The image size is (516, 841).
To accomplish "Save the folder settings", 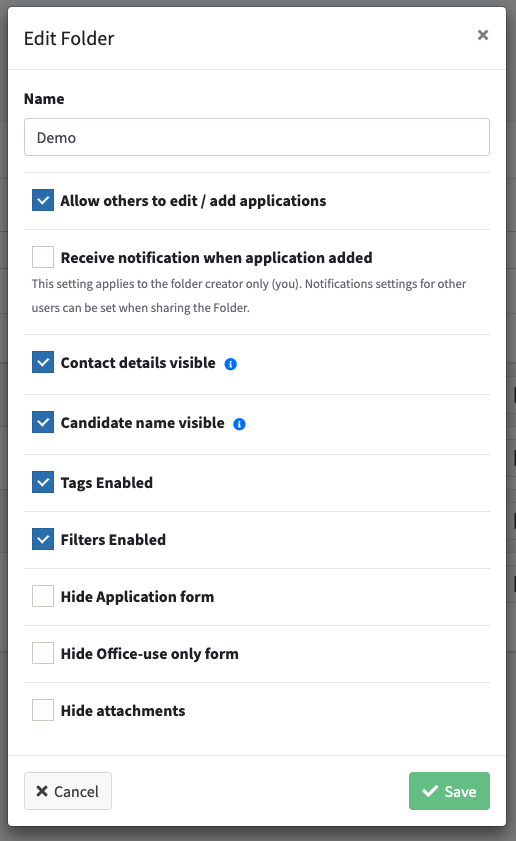I will pos(449,791).
